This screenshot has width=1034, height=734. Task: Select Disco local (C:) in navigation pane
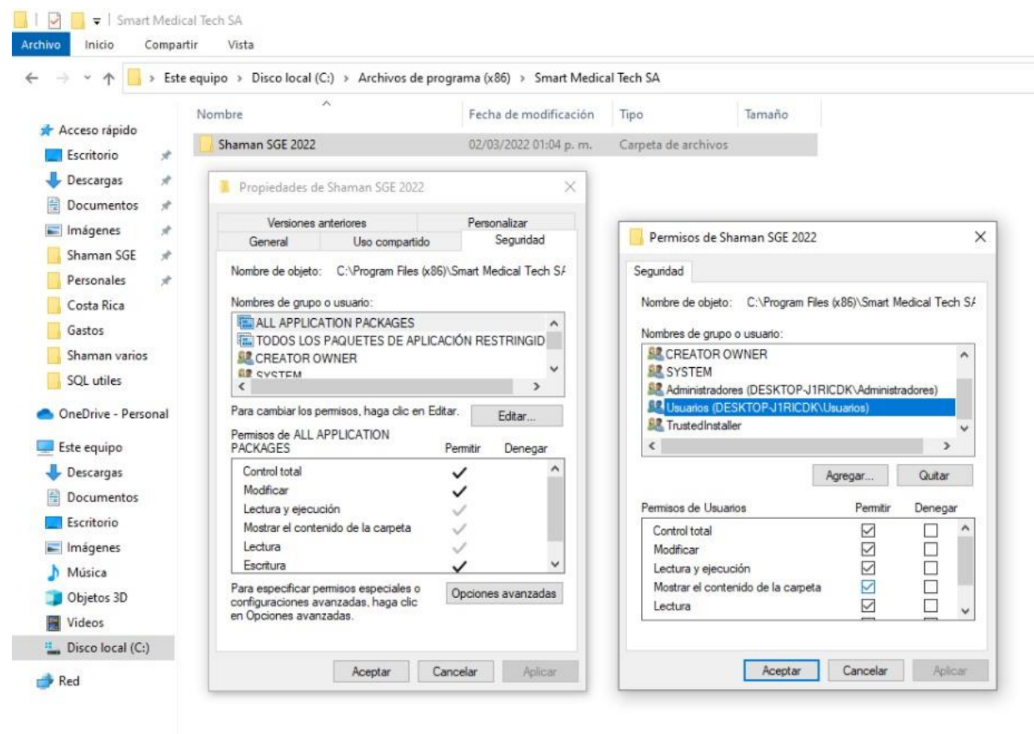pyautogui.click(x=93, y=648)
